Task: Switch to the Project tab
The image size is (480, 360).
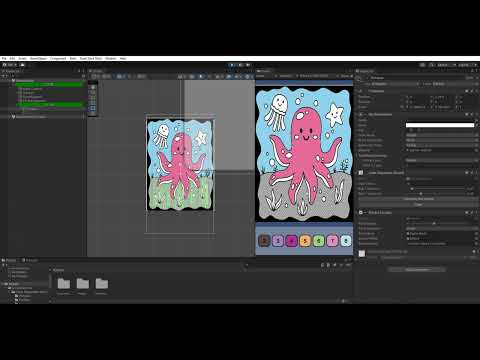Action: [10, 260]
